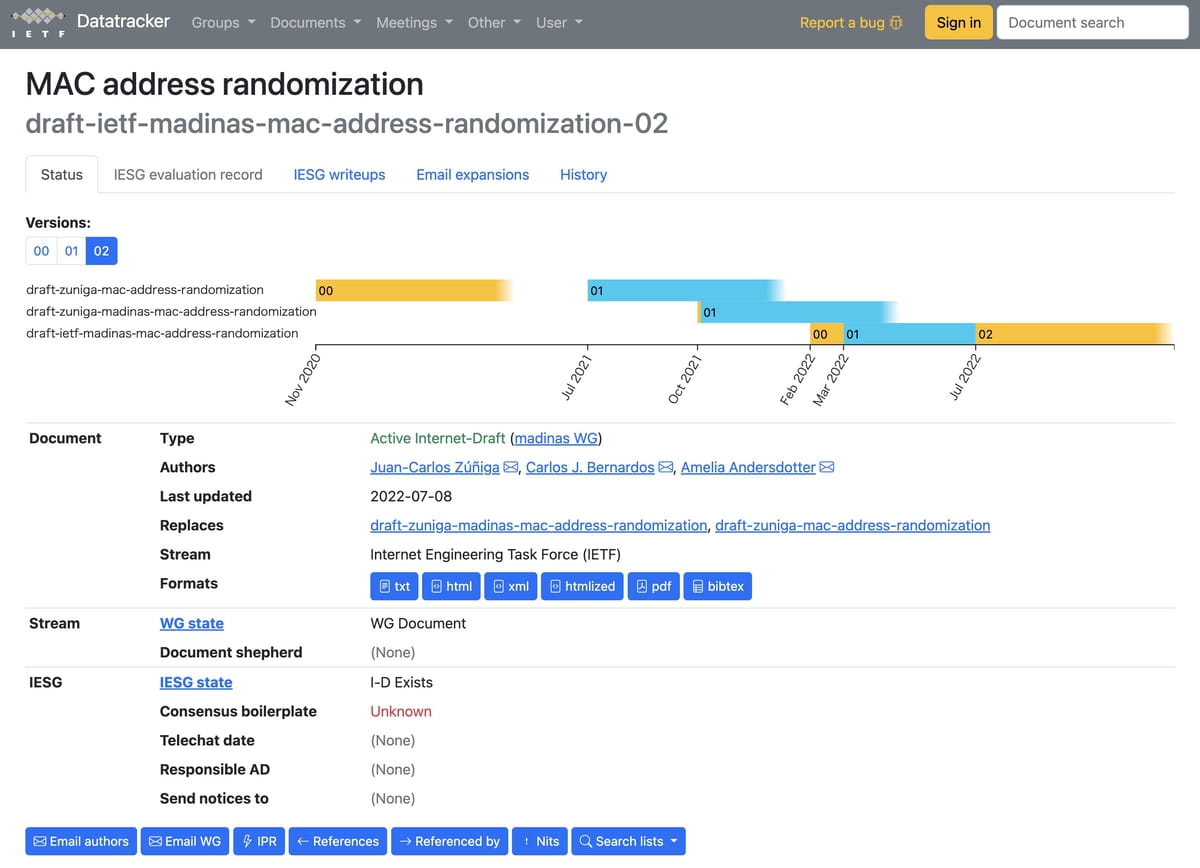Open the xml format
This screenshot has width=1200, height=868.
tap(510, 586)
